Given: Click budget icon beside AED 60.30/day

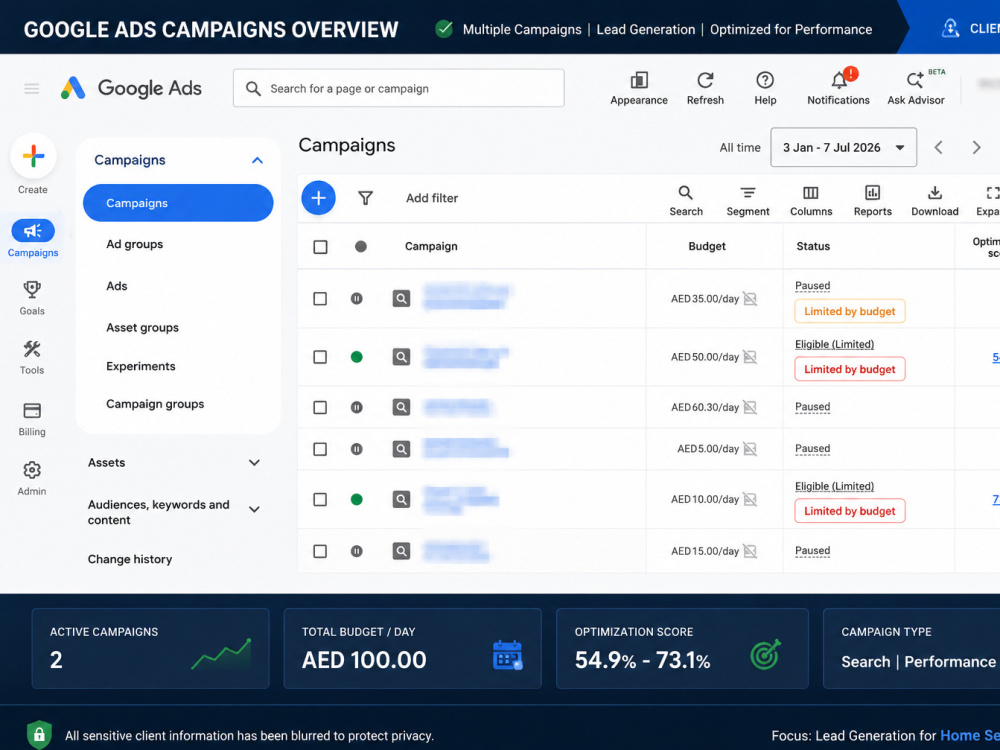Looking at the screenshot, I should coord(751,408).
